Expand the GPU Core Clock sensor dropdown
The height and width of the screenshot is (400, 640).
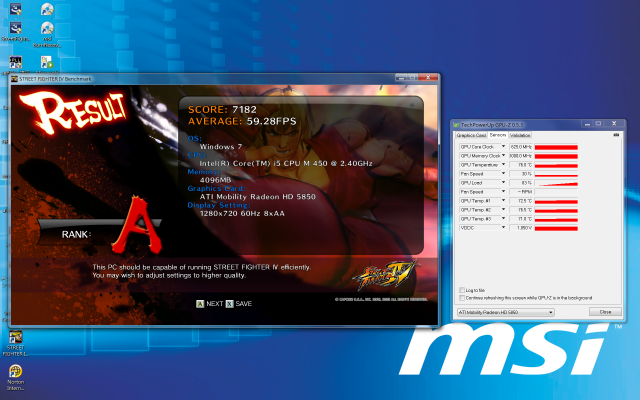(x=503, y=147)
